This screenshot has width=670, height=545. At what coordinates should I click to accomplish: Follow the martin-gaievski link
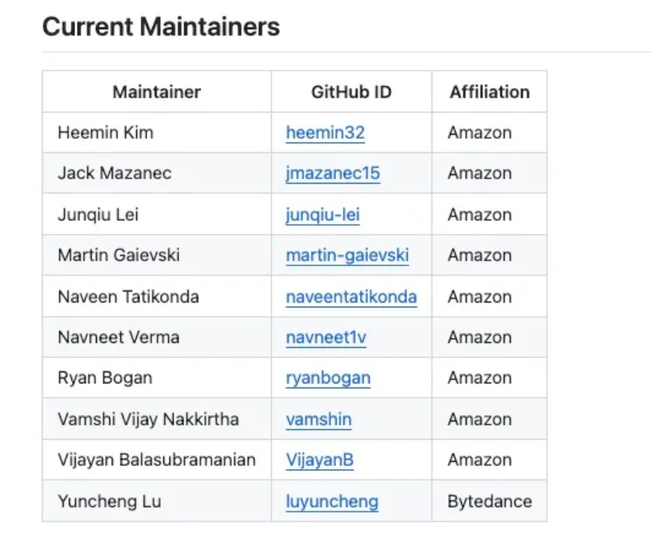pos(347,255)
